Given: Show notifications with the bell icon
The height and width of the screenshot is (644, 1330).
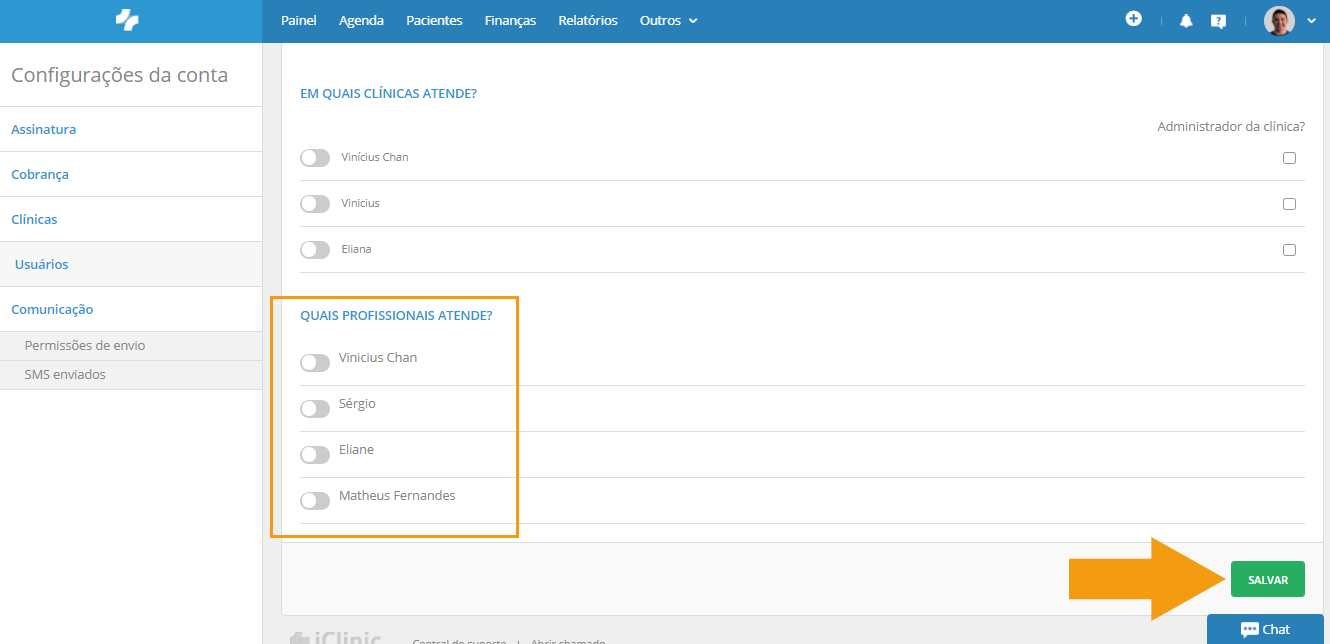Looking at the screenshot, I should 1186,20.
